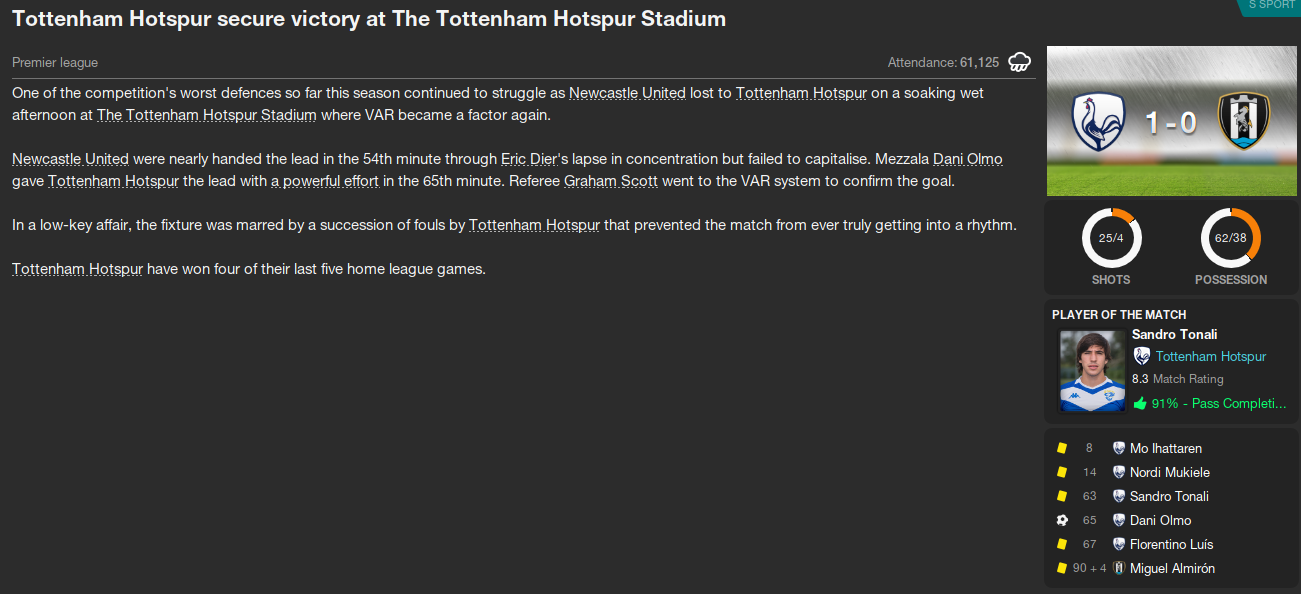Click the Tottenham Hotspur crest on scoreboard
Screen dimensions: 1301x594
point(1097,122)
